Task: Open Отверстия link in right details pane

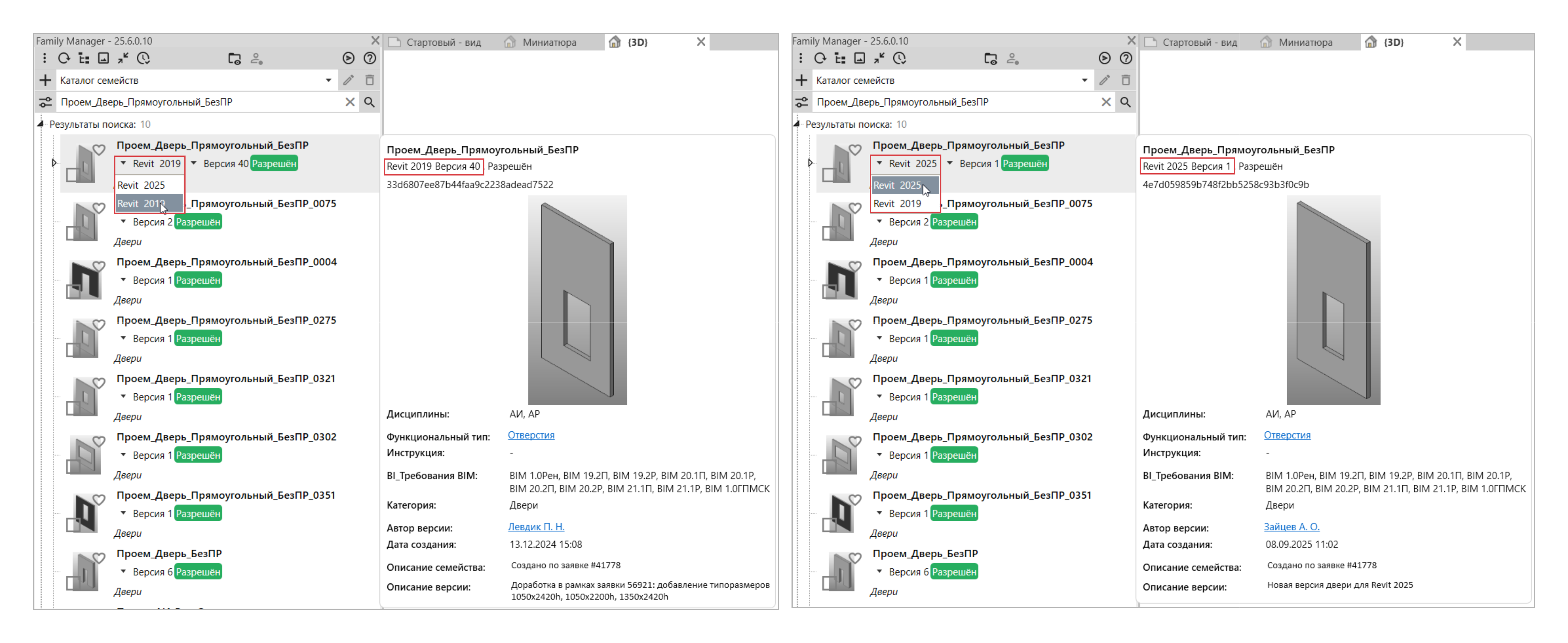Action: 1287,435
